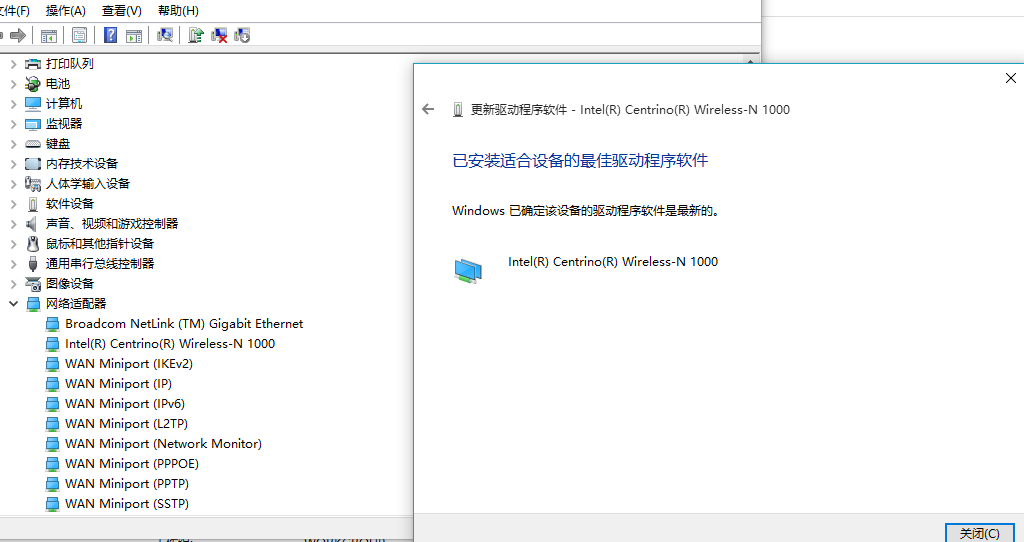The height and width of the screenshot is (542, 1024).
Task: Click the small device icon in the dialog title
Action: [x=458, y=110]
